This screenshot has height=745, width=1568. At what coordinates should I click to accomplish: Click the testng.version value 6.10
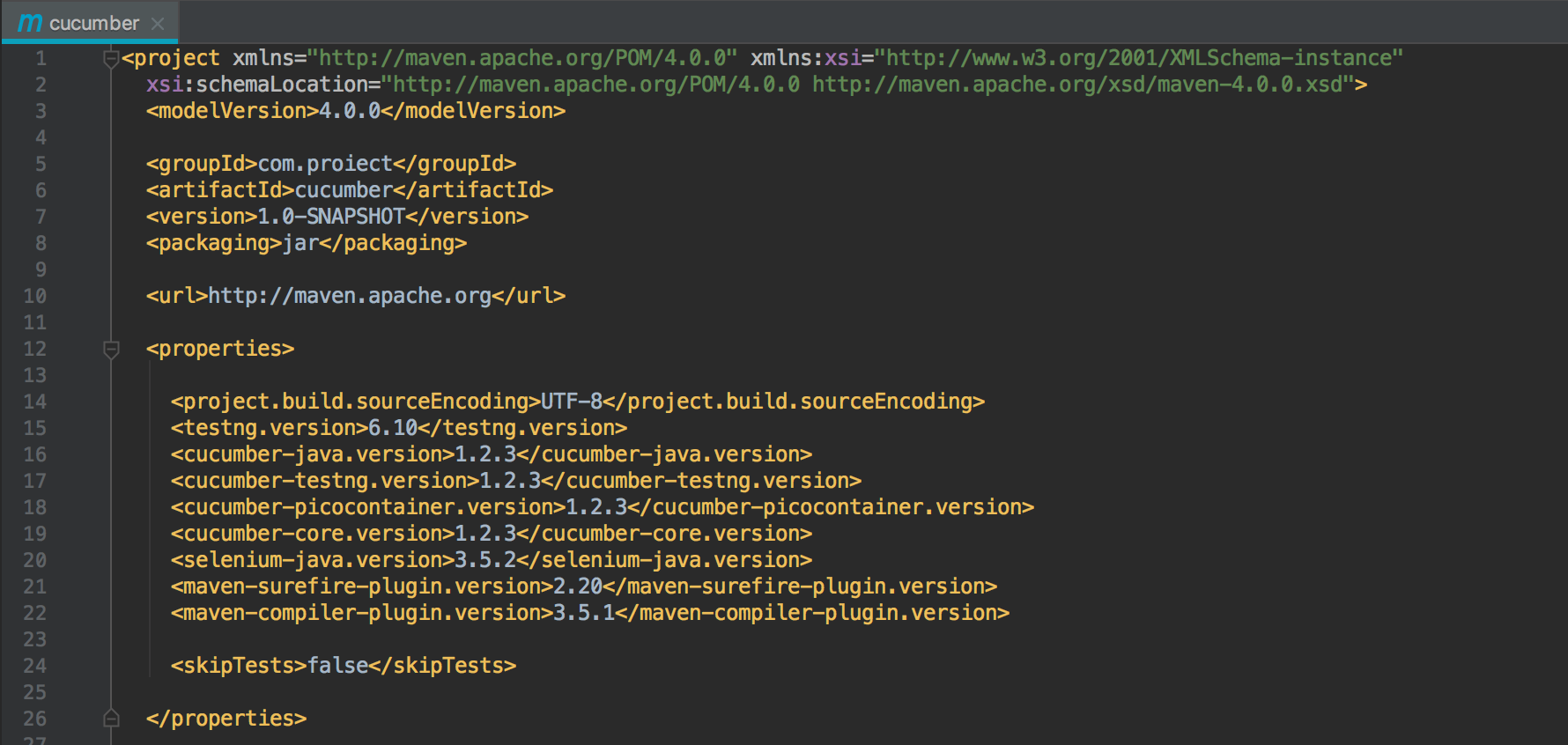click(x=392, y=428)
